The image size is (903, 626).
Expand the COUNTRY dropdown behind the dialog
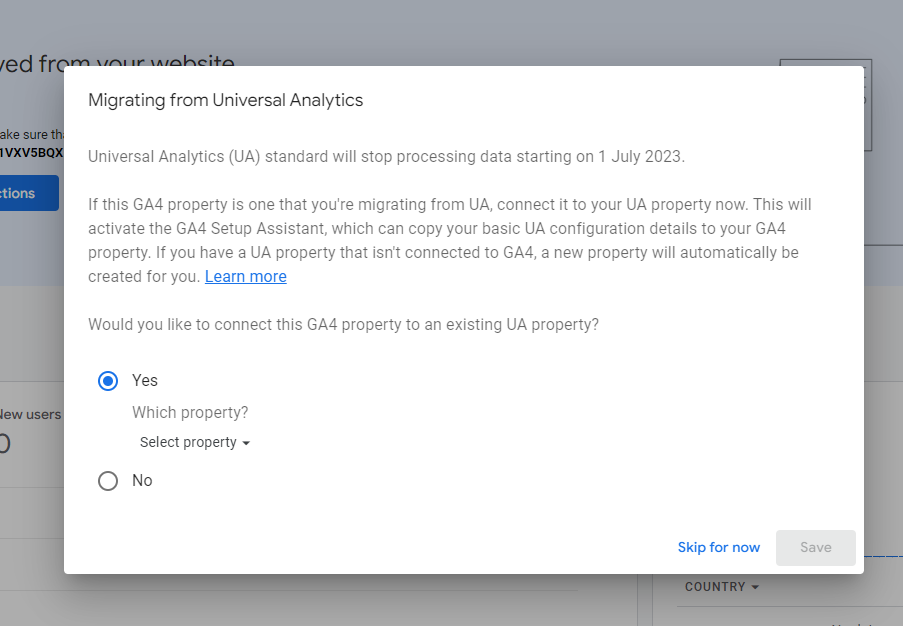[722, 587]
